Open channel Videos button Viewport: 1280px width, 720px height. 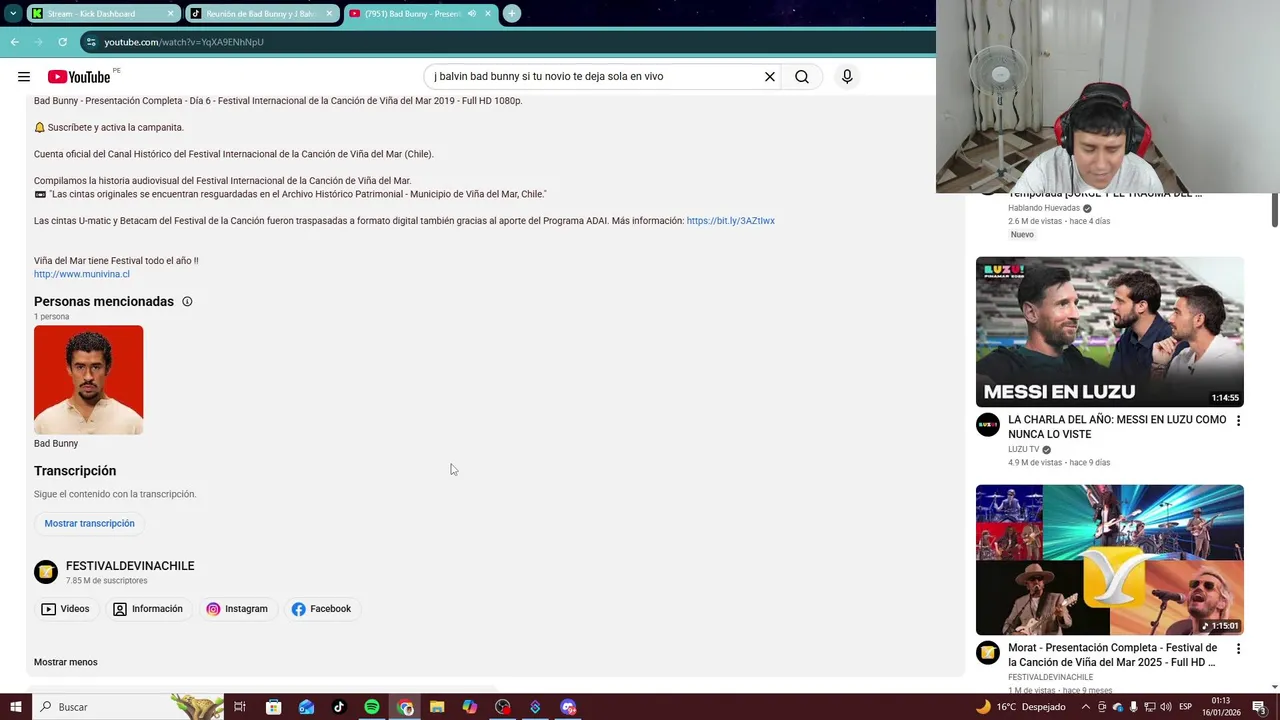click(65, 609)
